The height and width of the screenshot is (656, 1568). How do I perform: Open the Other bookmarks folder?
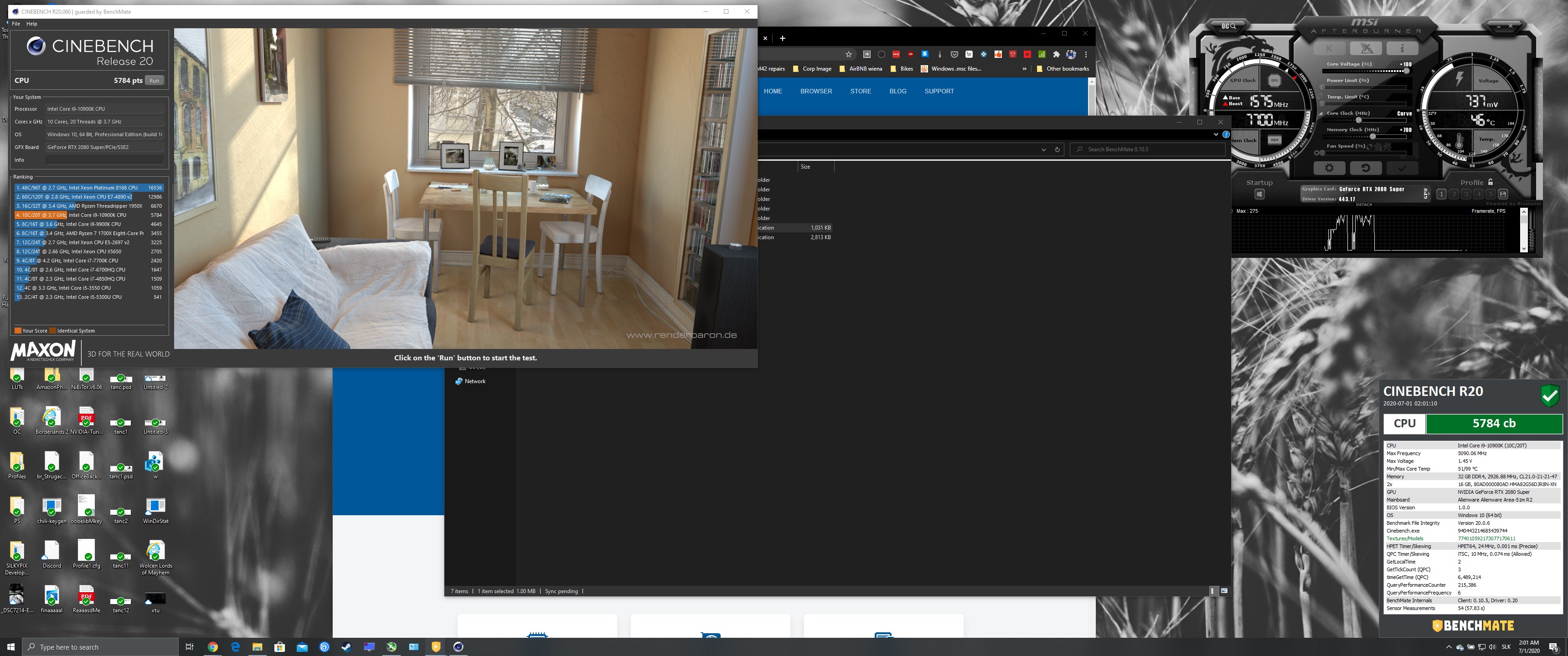click(1062, 69)
